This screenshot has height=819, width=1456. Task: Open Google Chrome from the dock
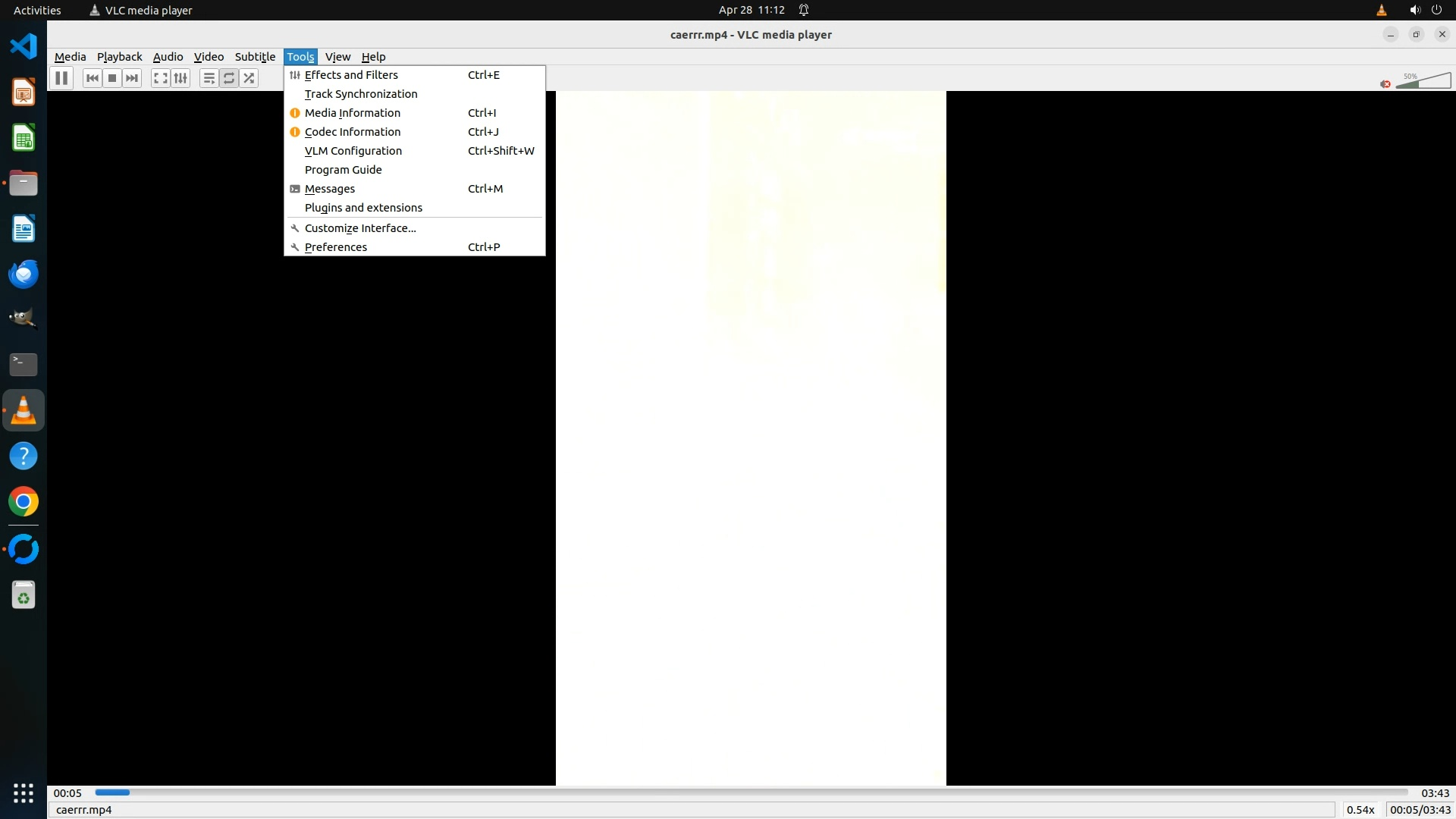pos(24,502)
